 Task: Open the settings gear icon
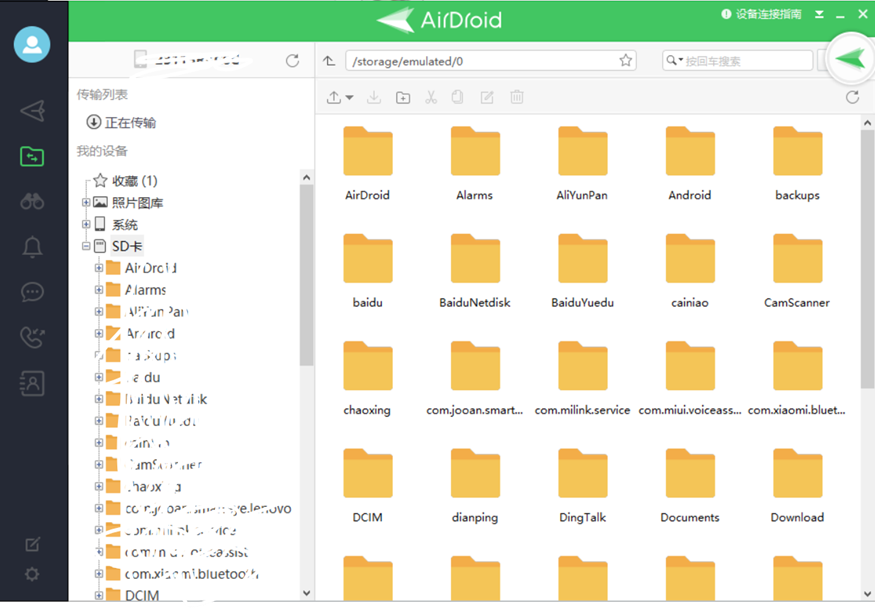click(32, 574)
